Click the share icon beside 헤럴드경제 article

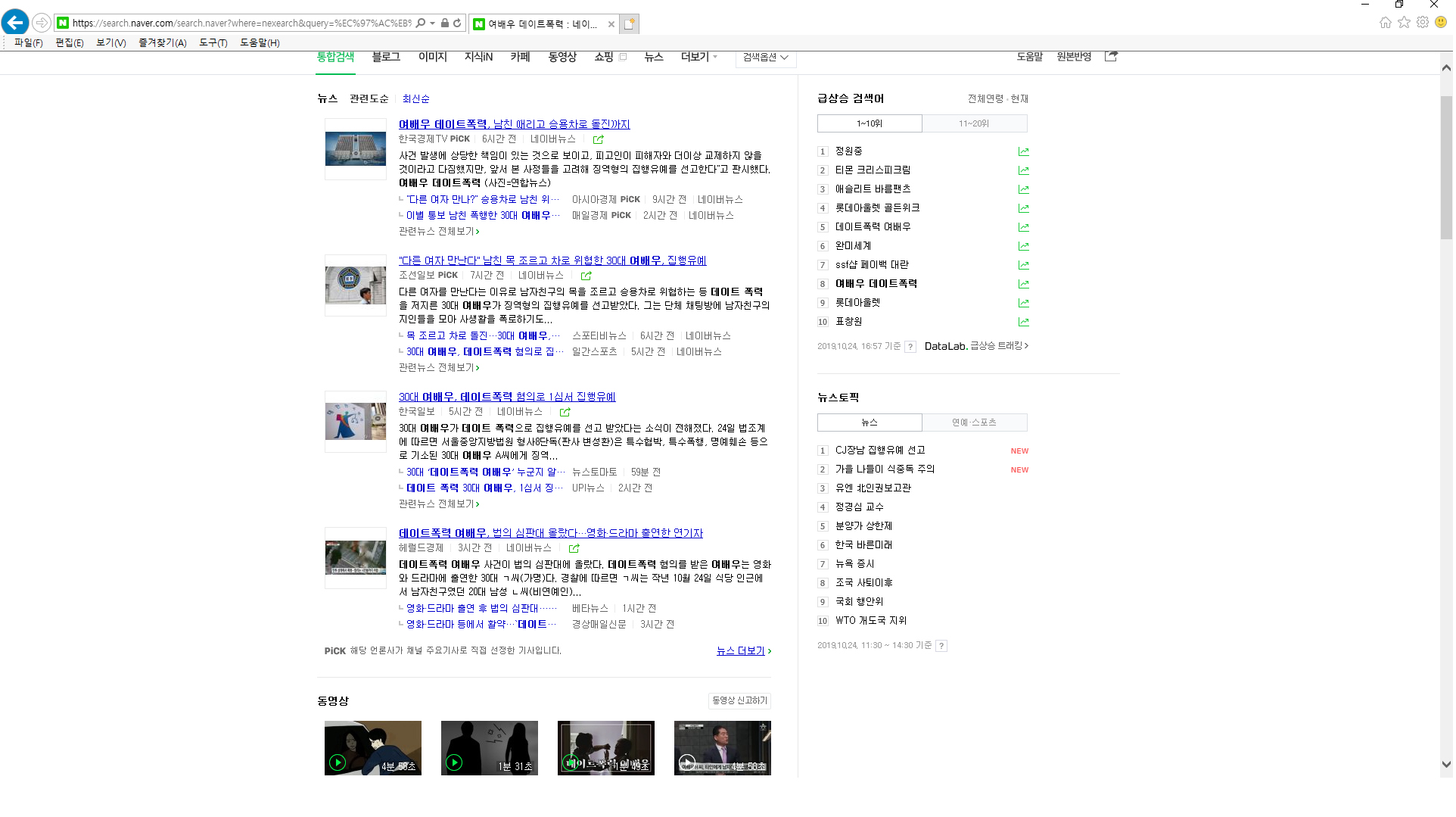[x=574, y=548]
